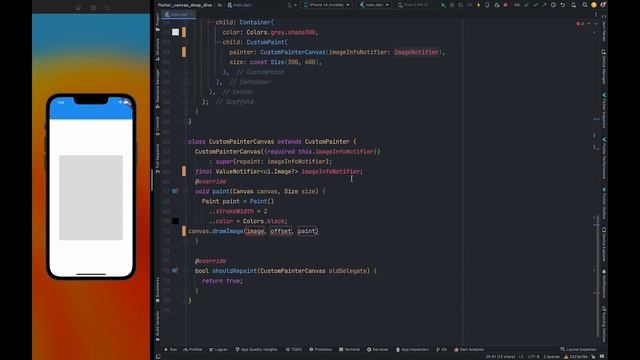Open the Logcat tool window tab

point(218,350)
